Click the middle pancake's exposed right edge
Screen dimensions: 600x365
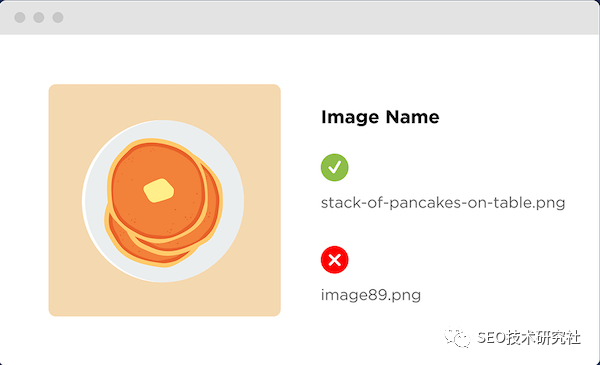pos(215,203)
